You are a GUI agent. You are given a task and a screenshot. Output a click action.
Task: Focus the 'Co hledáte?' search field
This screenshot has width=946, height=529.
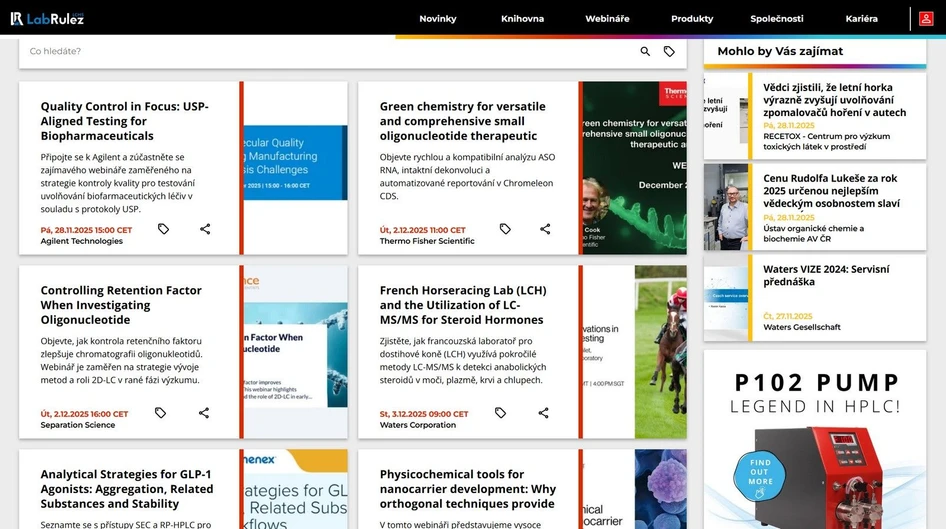pyautogui.click(x=320, y=52)
